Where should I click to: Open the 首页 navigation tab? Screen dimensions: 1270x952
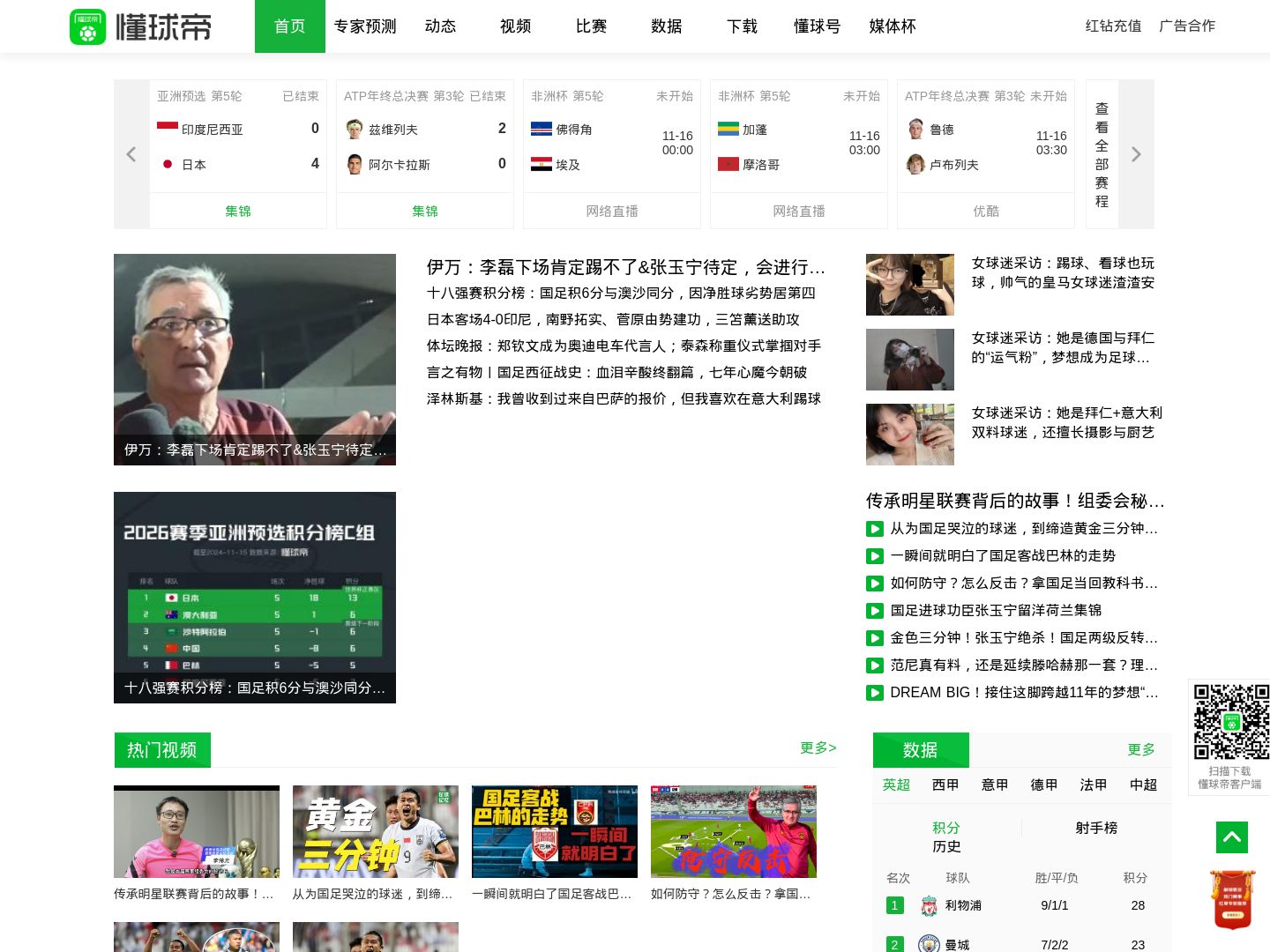290,26
